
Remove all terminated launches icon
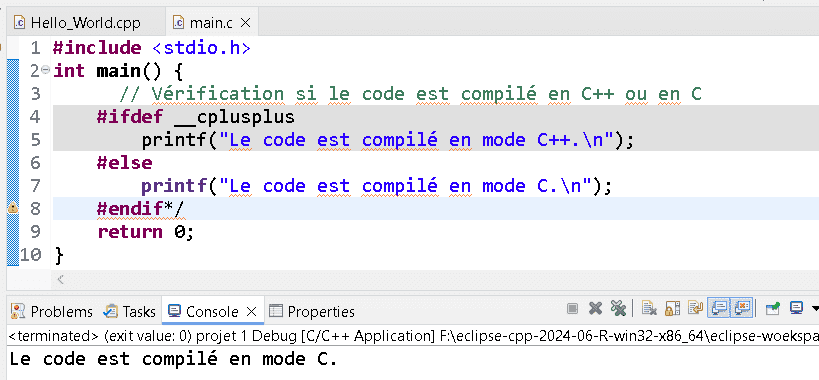[618, 308]
